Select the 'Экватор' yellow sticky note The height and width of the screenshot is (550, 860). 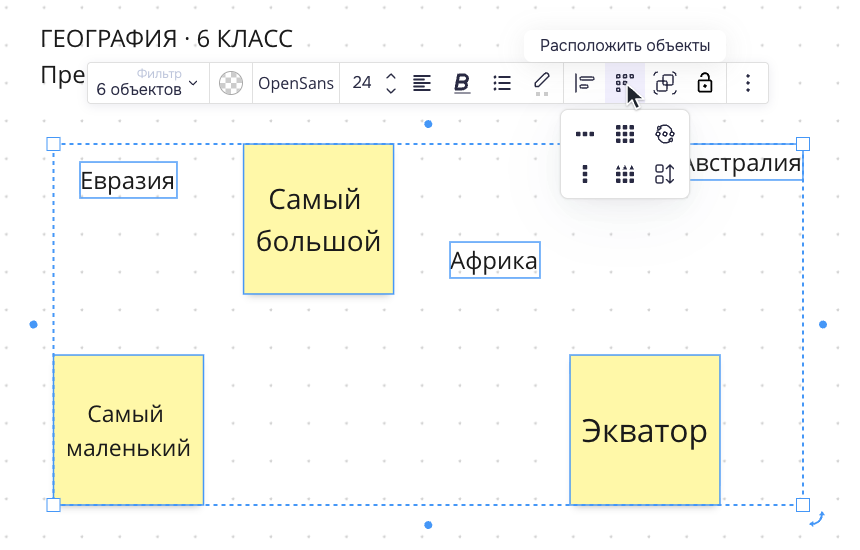[645, 430]
